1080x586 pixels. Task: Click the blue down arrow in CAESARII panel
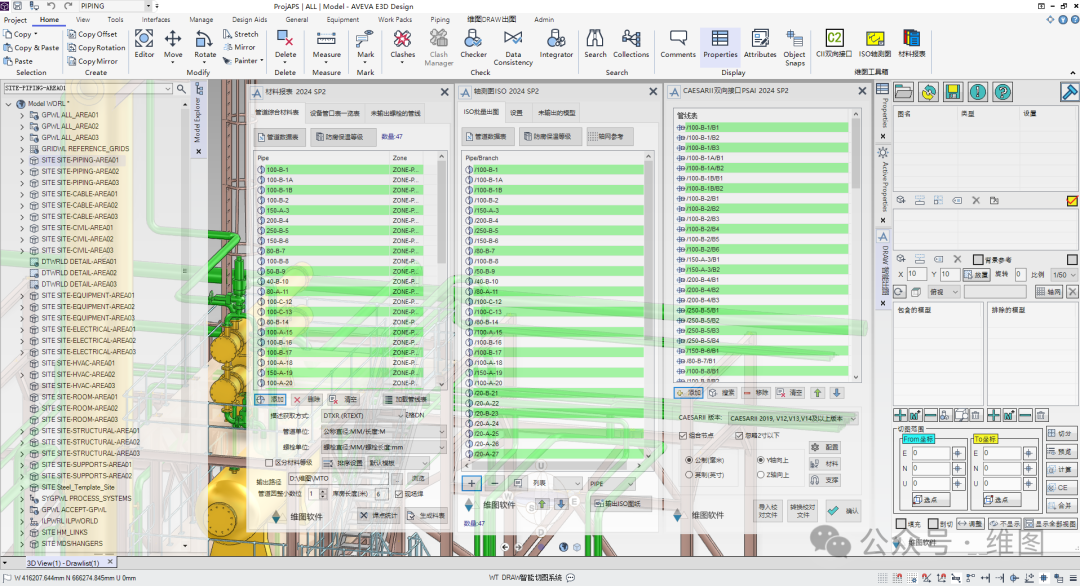click(837, 393)
